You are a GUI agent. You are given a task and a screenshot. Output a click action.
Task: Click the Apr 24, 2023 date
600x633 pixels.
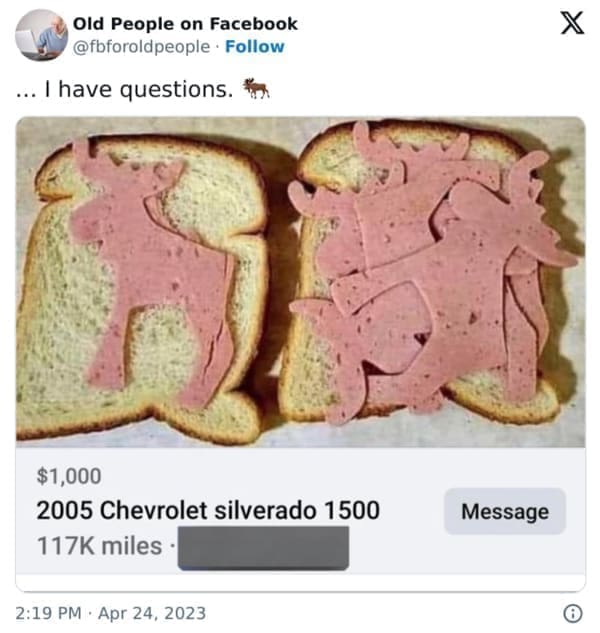tap(152, 613)
